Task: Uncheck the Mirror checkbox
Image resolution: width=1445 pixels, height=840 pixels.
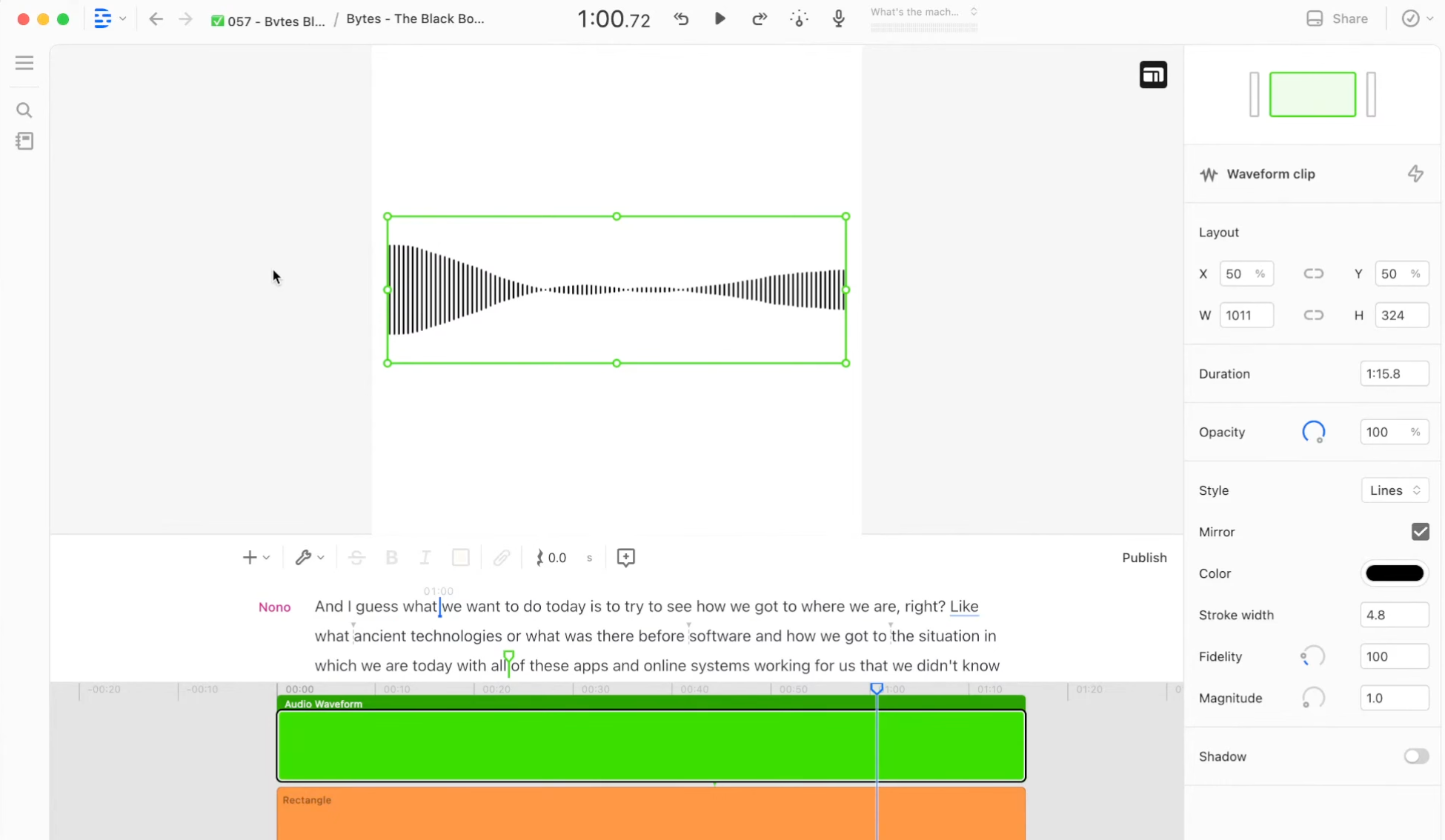Action: click(1419, 532)
